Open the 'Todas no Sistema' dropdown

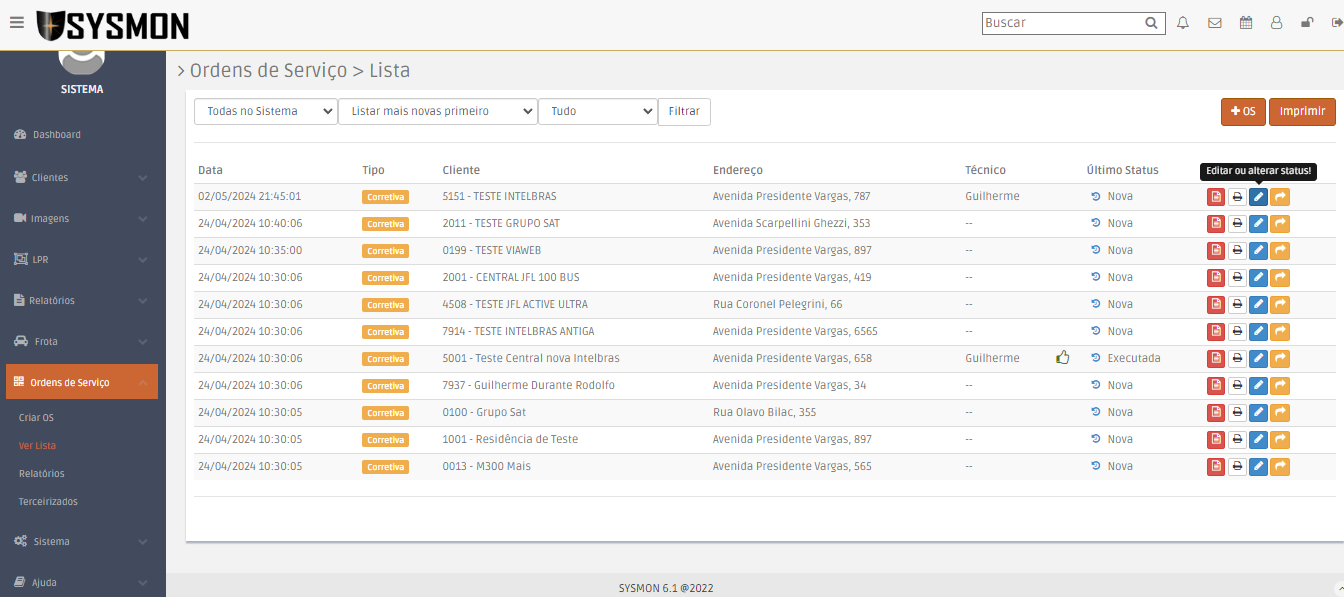[x=266, y=112]
